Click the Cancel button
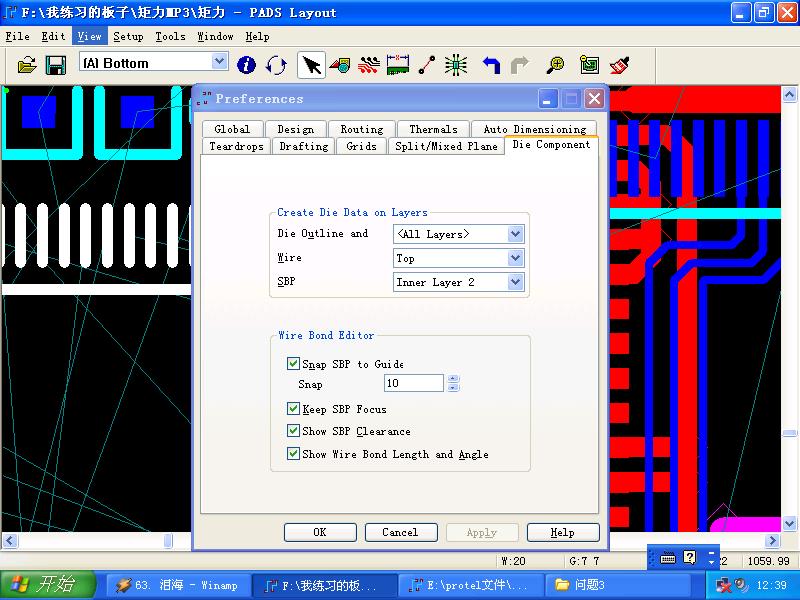The image size is (800, 600). pos(400,532)
